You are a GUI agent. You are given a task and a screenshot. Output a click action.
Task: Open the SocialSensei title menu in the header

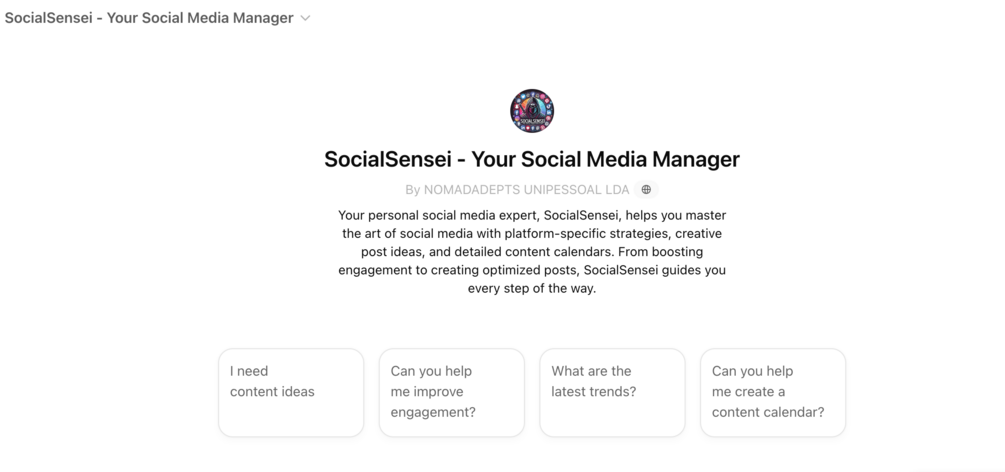(x=150, y=18)
